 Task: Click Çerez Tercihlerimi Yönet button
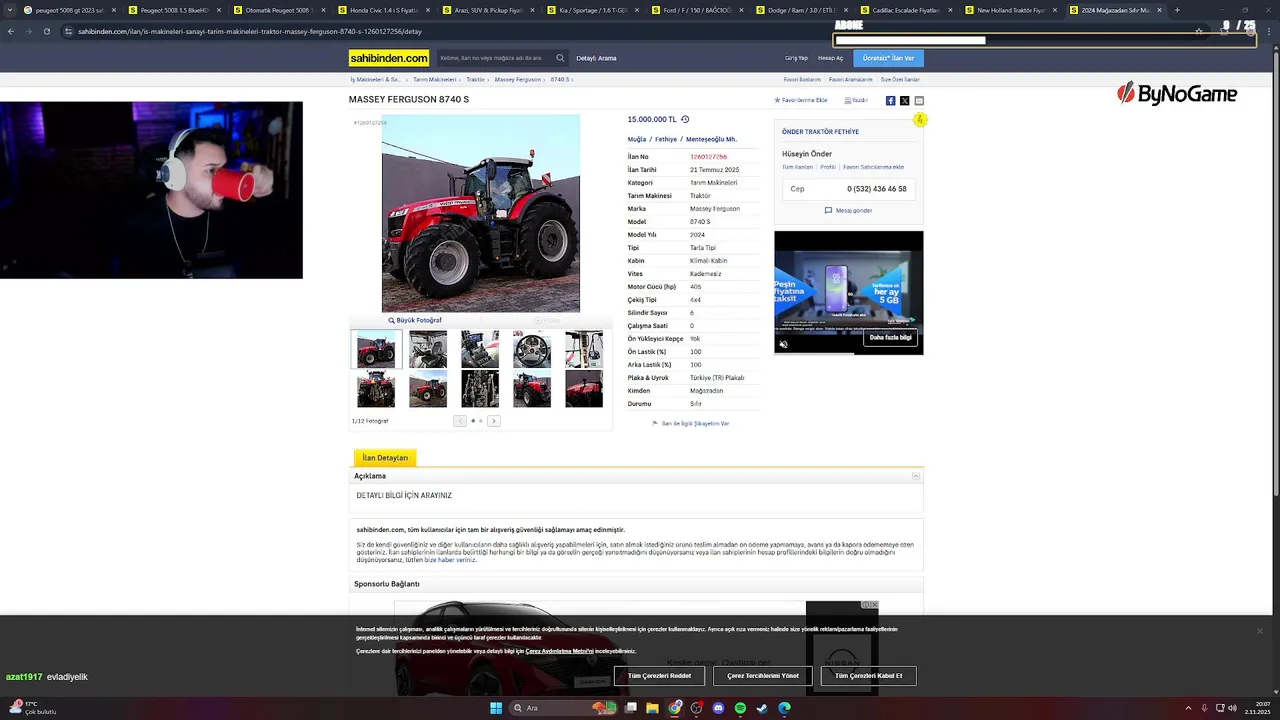(763, 676)
